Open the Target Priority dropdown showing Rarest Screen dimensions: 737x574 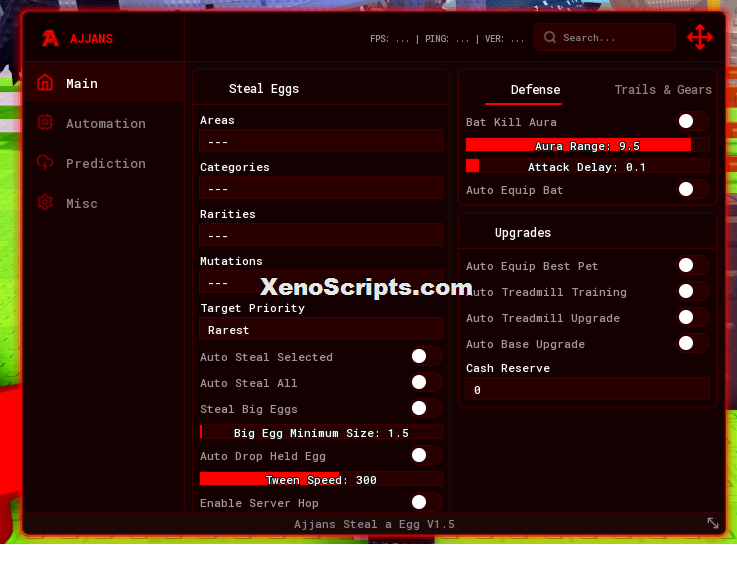click(x=321, y=329)
